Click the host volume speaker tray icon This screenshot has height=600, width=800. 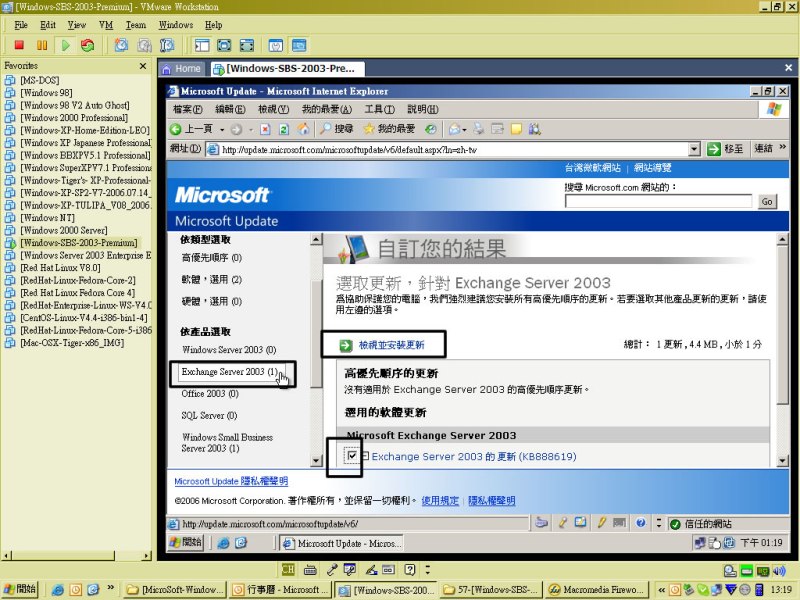tap(779, 571)
